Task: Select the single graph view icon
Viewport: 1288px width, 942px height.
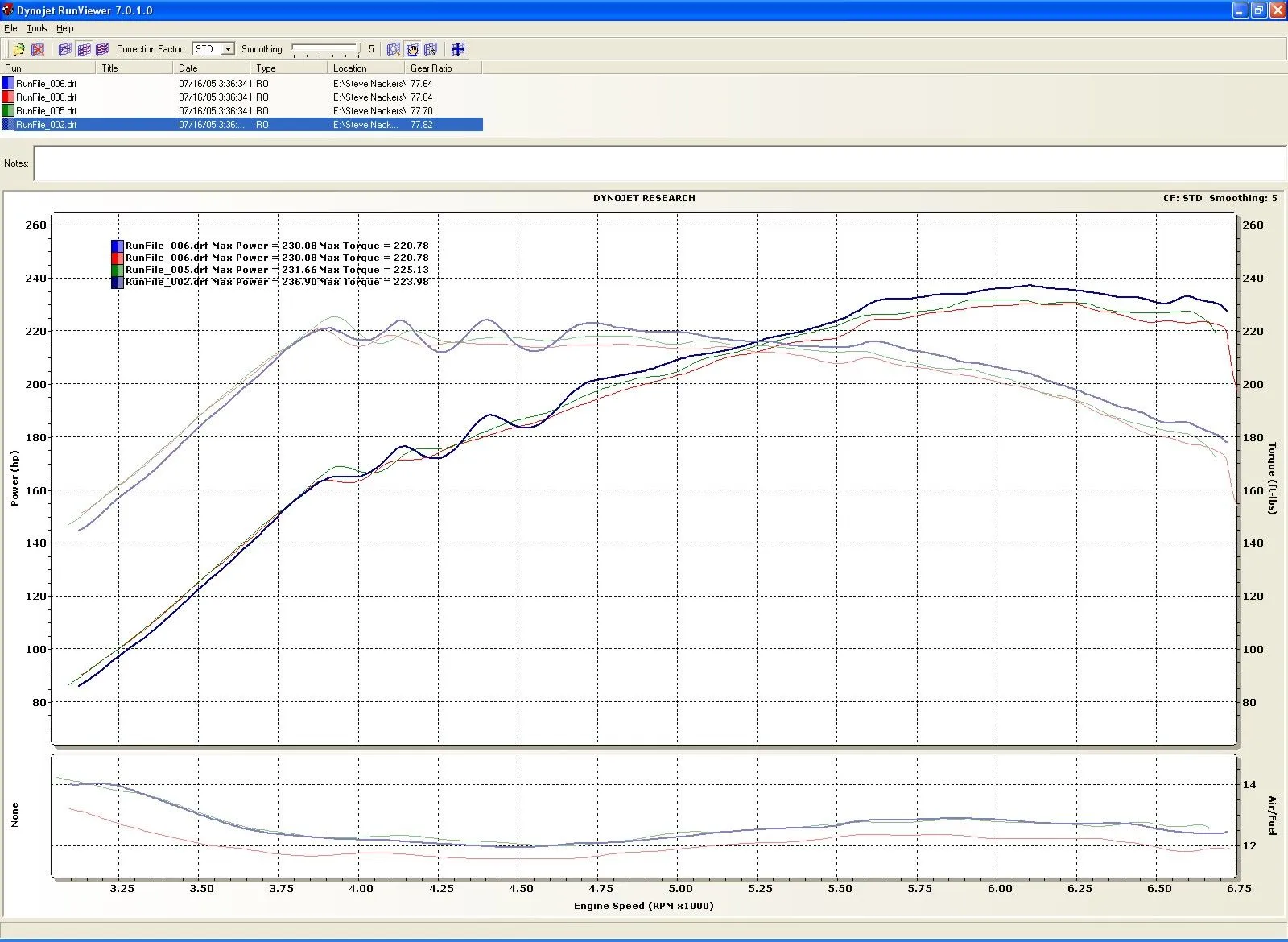Action: tap(64, 48)
